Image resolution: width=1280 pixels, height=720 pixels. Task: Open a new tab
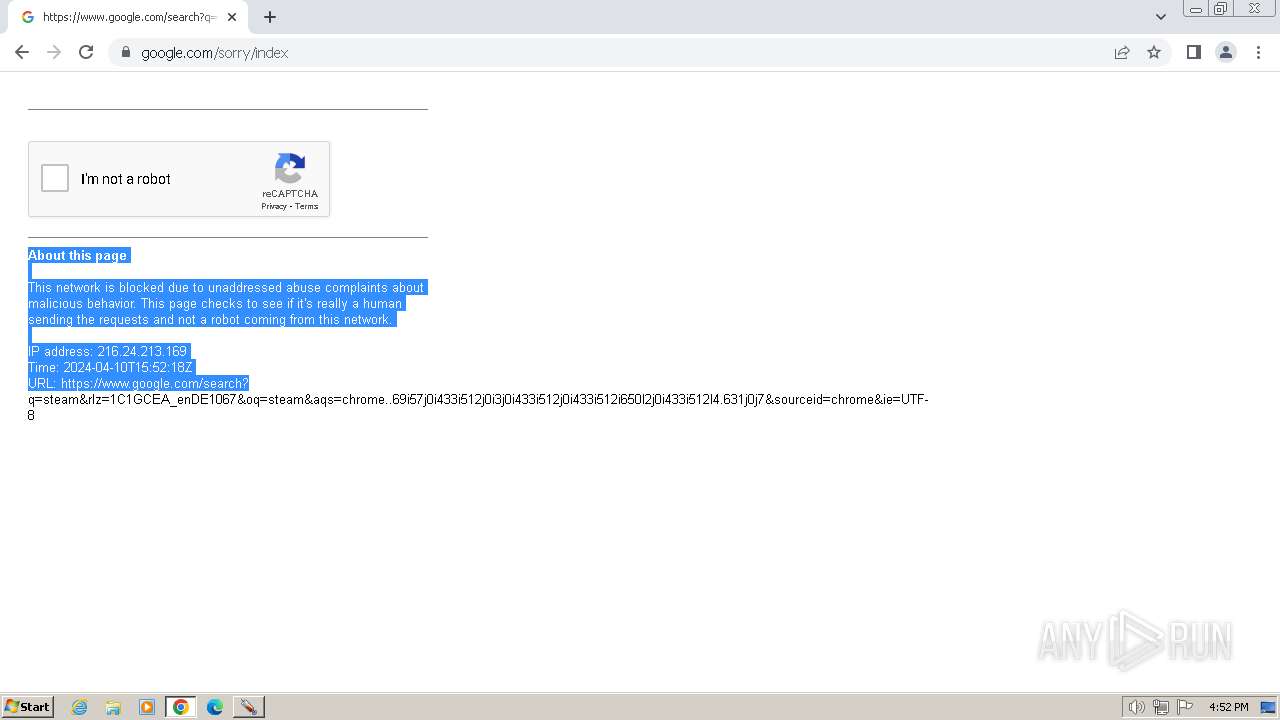pyautogui.click(x=270, y=17)
